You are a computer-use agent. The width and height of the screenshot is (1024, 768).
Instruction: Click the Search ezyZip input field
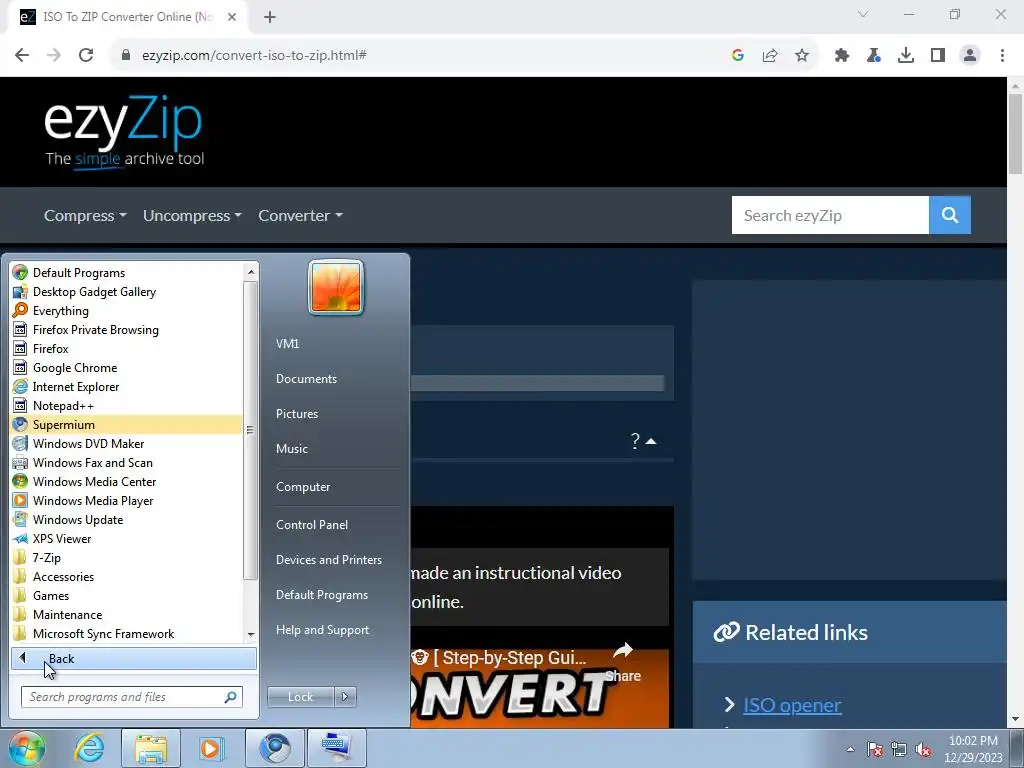tap(830, 215)
